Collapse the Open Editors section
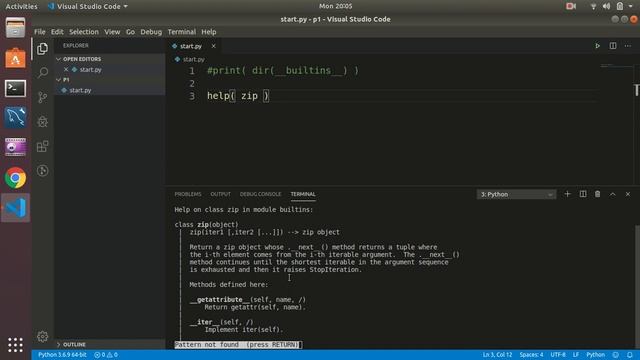Screen dimensions: 640x360 (x=59, y=59)
